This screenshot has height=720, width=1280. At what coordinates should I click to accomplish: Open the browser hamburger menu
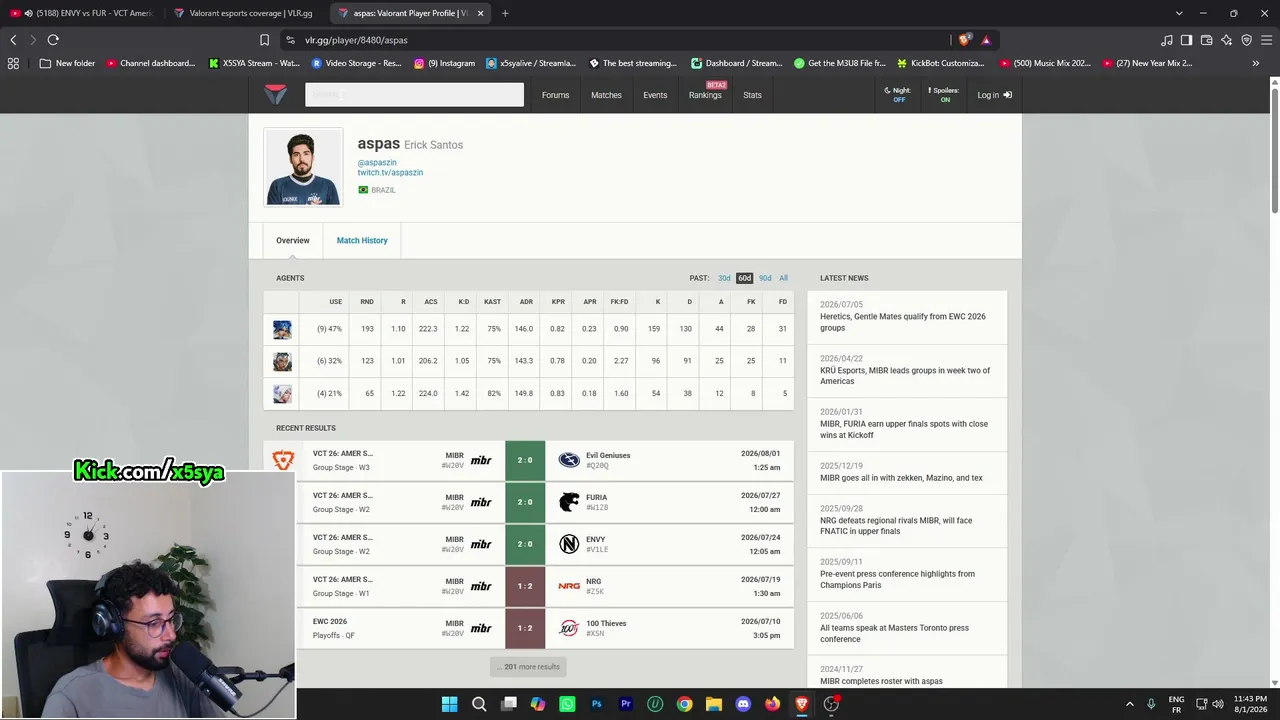tap(1266, 40)
